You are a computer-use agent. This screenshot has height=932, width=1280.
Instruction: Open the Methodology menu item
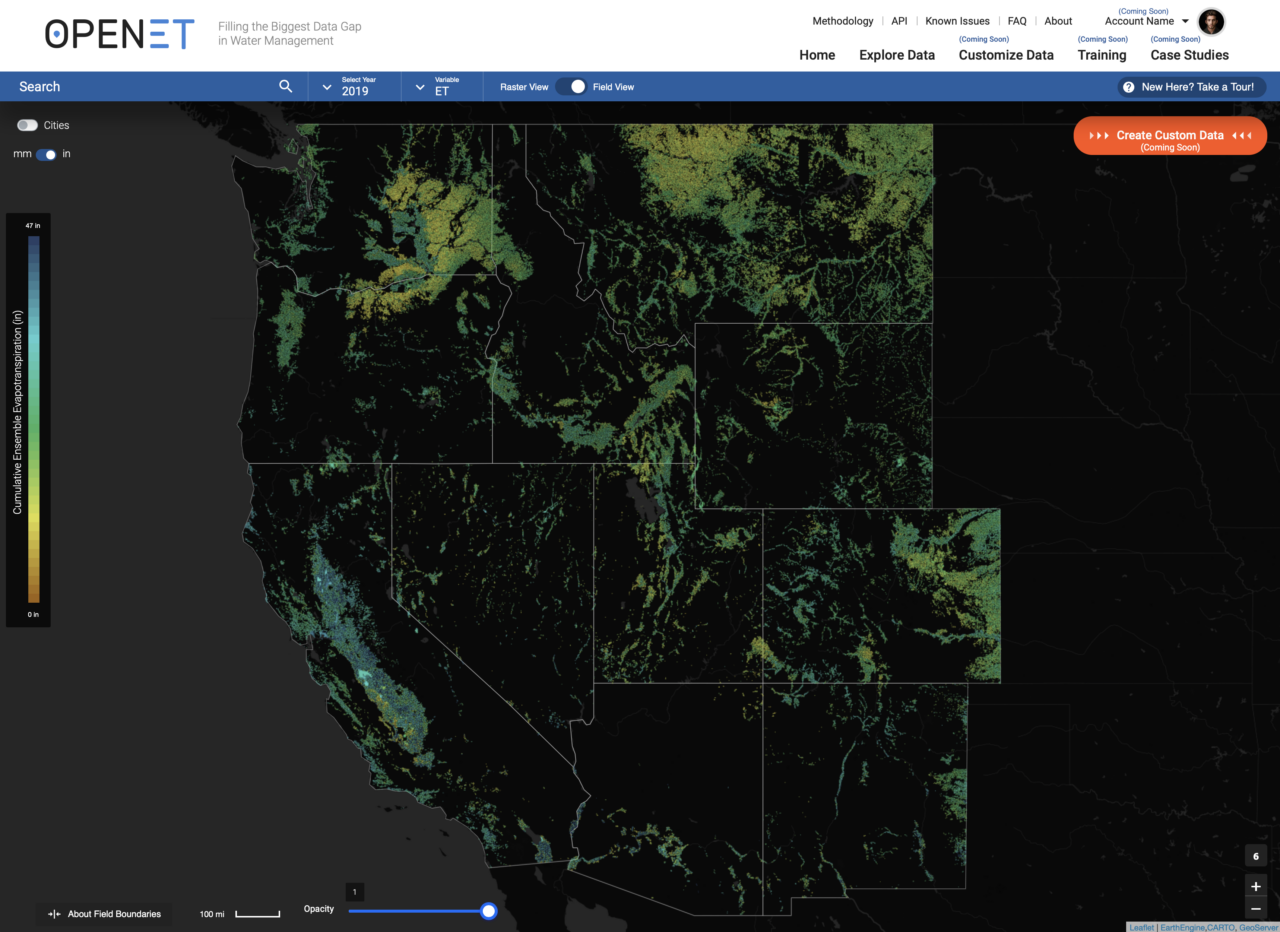point(842,20)
